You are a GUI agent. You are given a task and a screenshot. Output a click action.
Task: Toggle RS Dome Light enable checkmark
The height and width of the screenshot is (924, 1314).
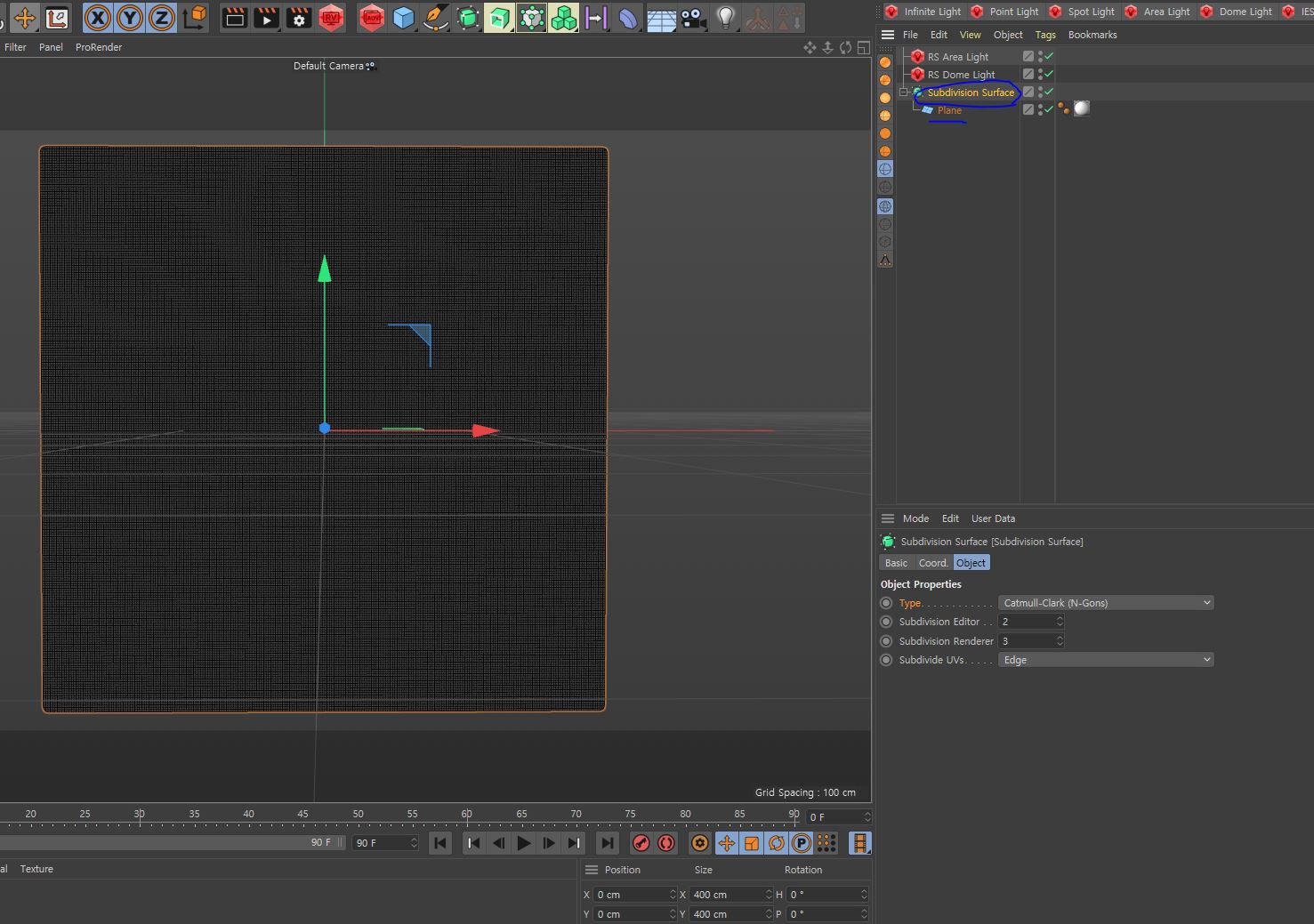click(x=1049, y=74)
